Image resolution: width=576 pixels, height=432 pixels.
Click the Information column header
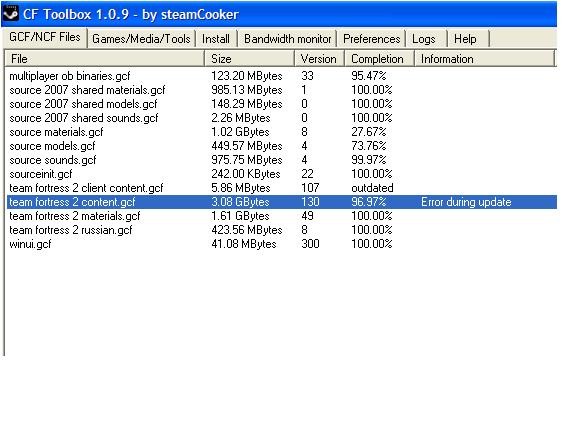(x=484, y=59)
